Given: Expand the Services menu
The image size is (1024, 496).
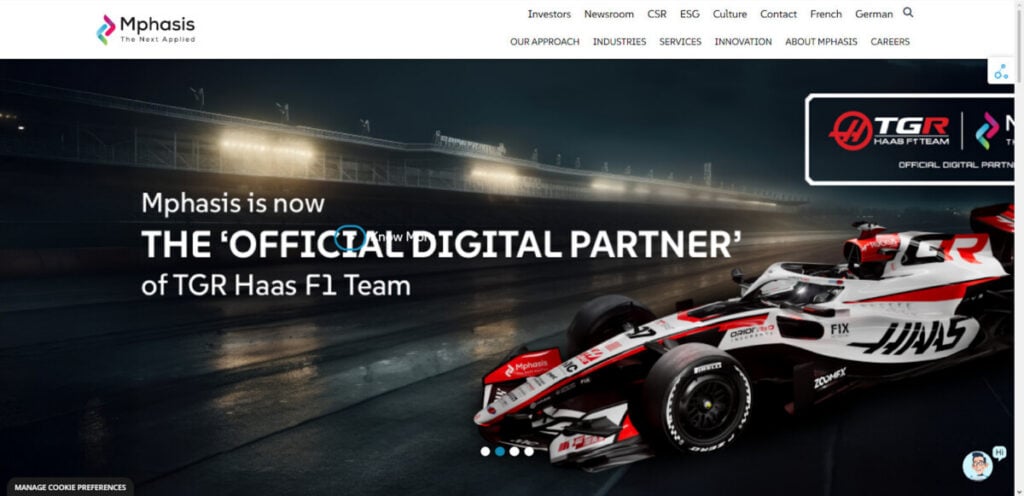Looking at the screenshot, I should point(680,42).
